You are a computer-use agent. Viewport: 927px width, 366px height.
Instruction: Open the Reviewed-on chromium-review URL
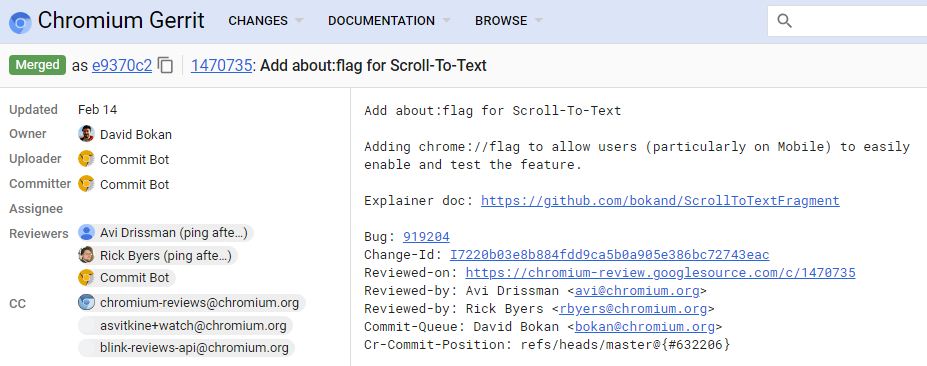coord(660,273)
